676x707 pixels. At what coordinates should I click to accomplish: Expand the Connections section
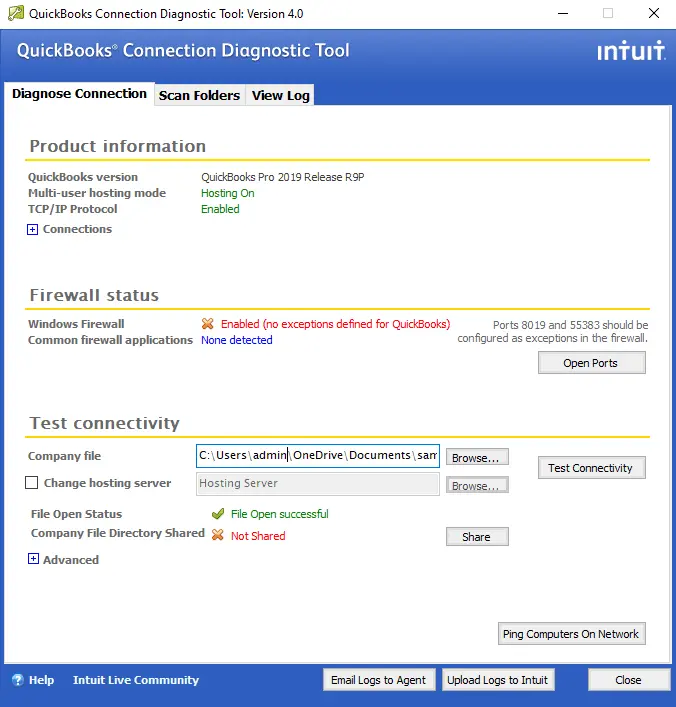coord(32,230)
